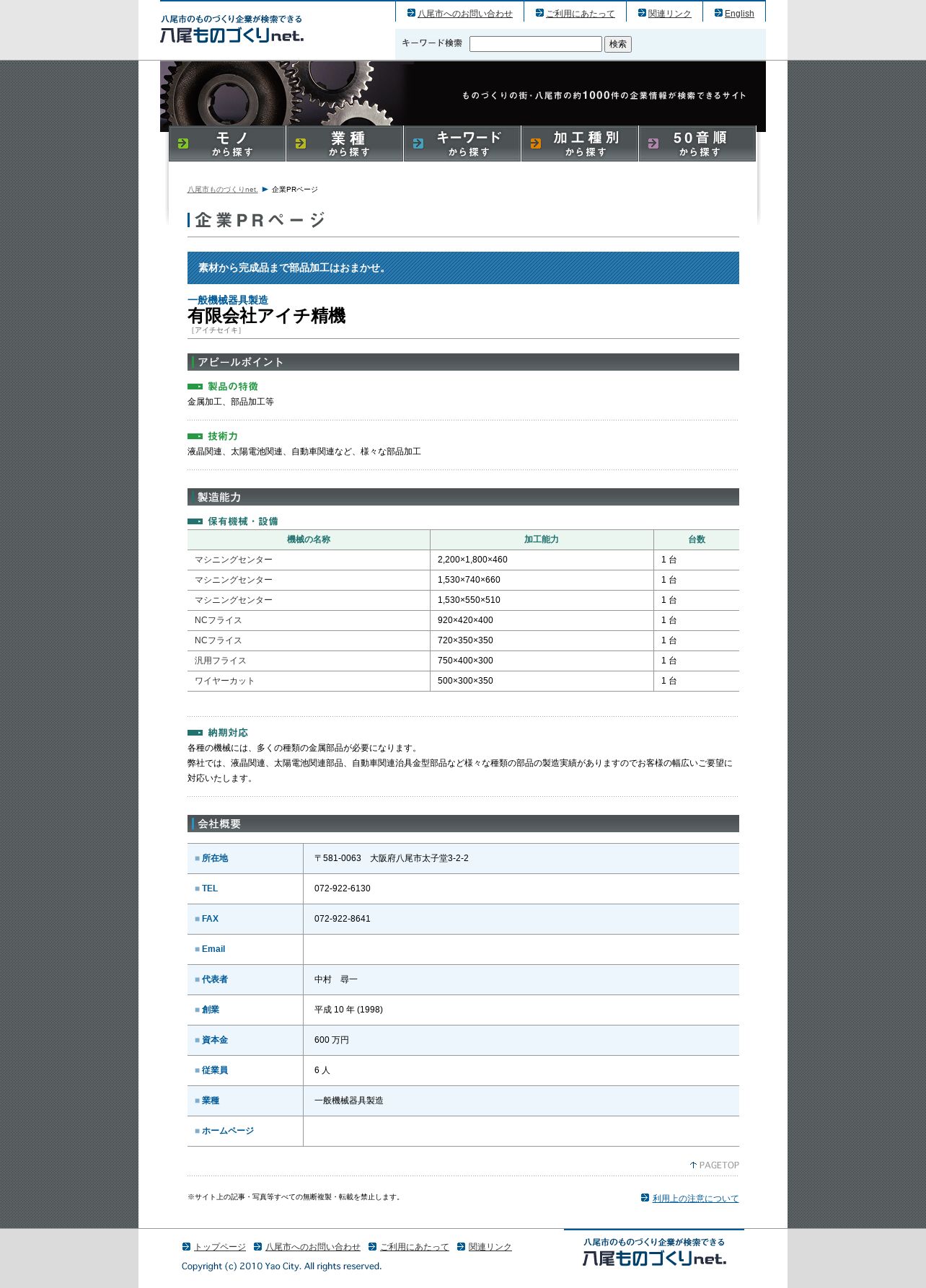
Task: Click the arrow icon beside footer トップページ
Action: 186,1246
